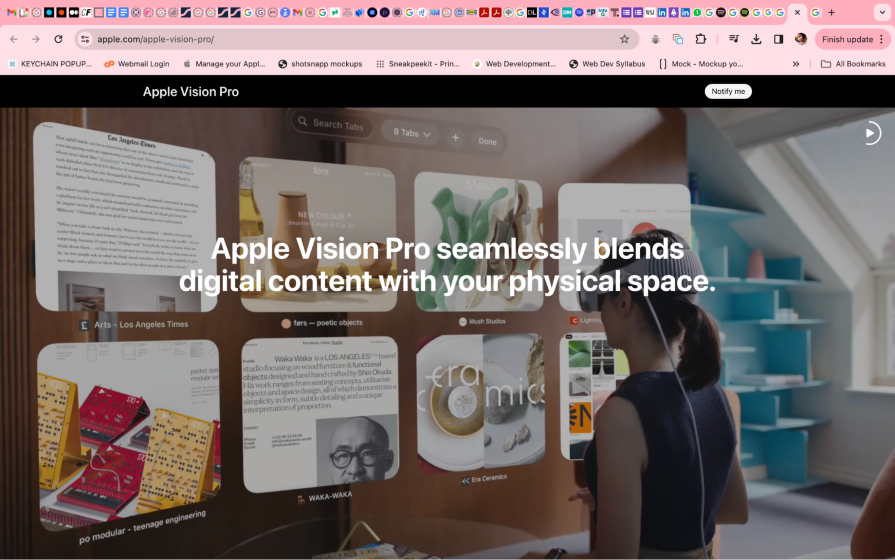Open the All Bookmarks folder

coord(852,63)
